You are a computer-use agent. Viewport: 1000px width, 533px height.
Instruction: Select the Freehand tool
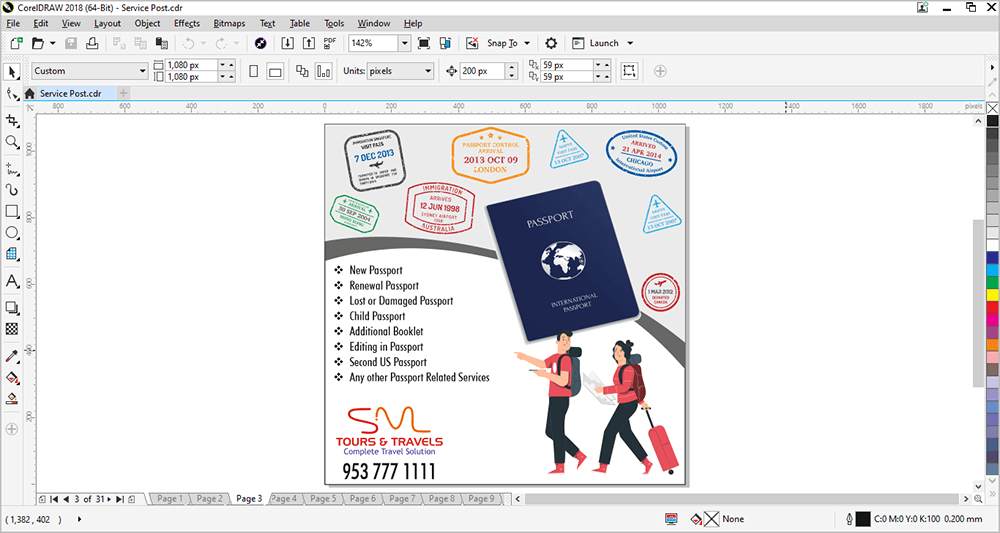pyautogui.click(x=11, y=169)
